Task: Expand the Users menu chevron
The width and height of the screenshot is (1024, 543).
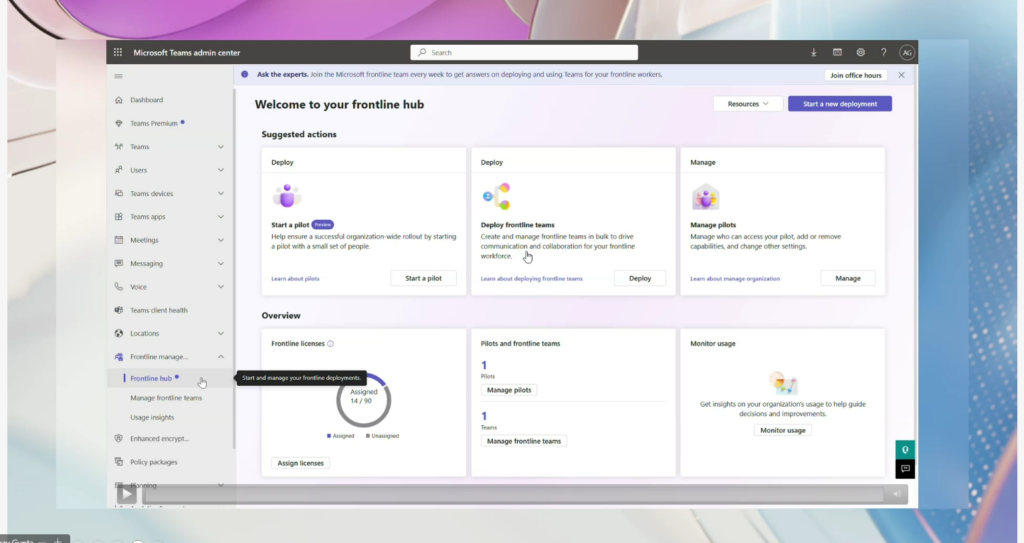Action: 221,170
